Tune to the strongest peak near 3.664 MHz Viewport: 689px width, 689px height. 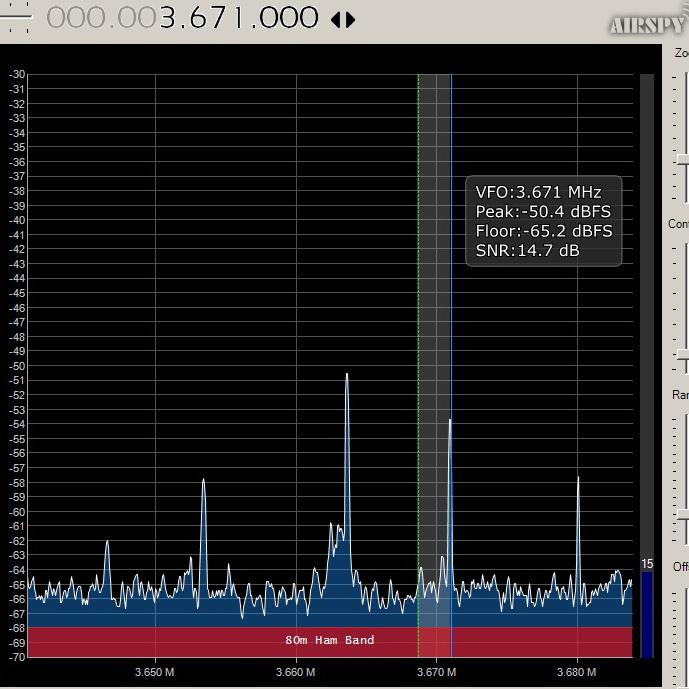coord(347,375)
